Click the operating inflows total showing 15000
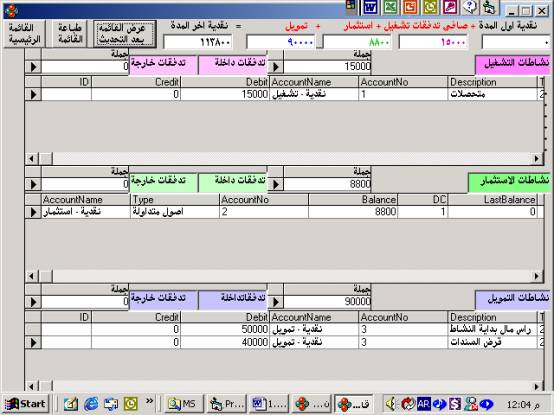 [328, 67]
